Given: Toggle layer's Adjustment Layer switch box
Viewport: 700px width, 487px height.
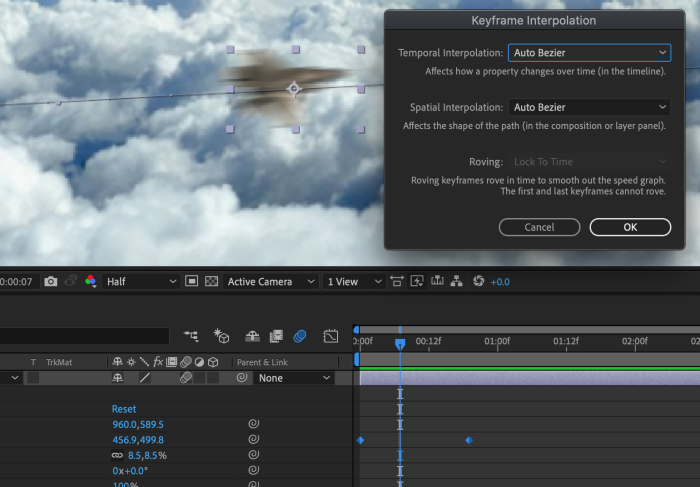Looking at the screenshot, I should pyautogui.click(x=200, y=378).
